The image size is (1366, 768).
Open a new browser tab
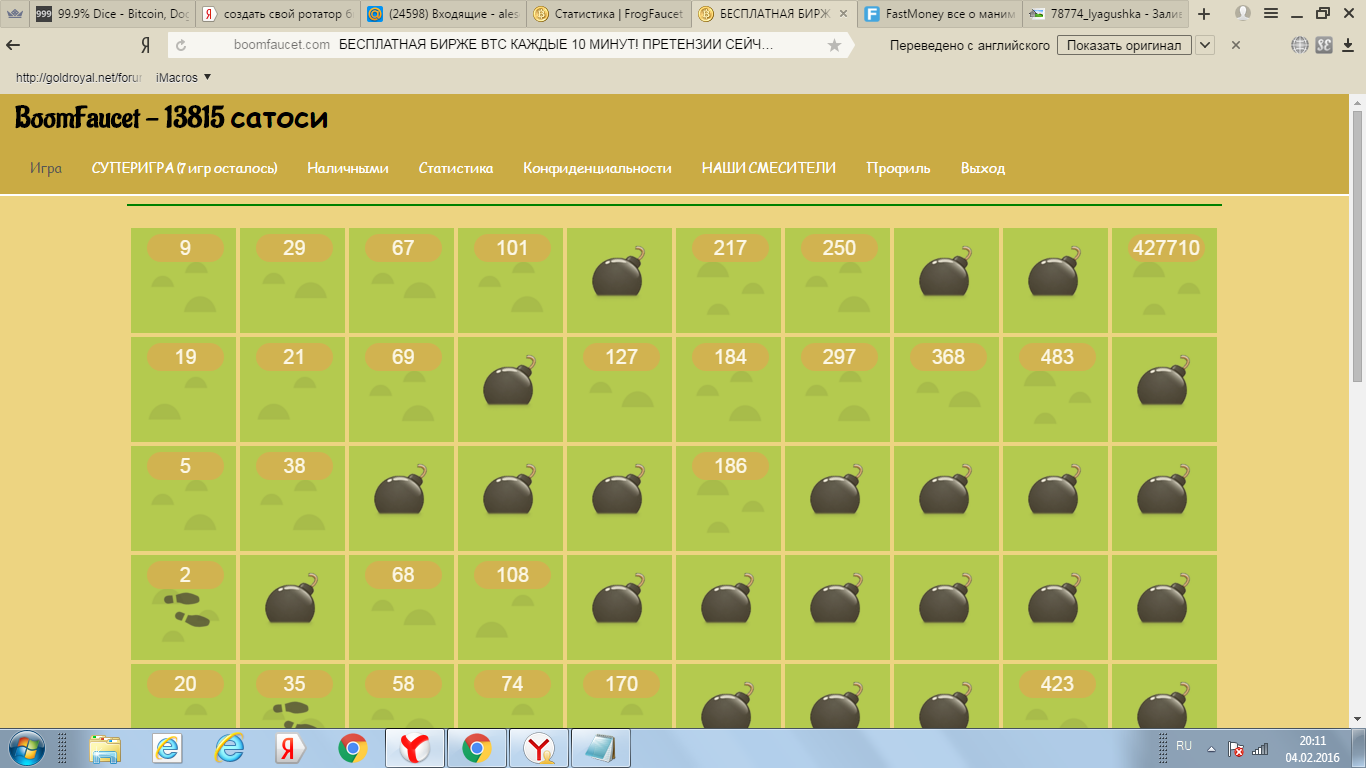tap(1204, 14)
